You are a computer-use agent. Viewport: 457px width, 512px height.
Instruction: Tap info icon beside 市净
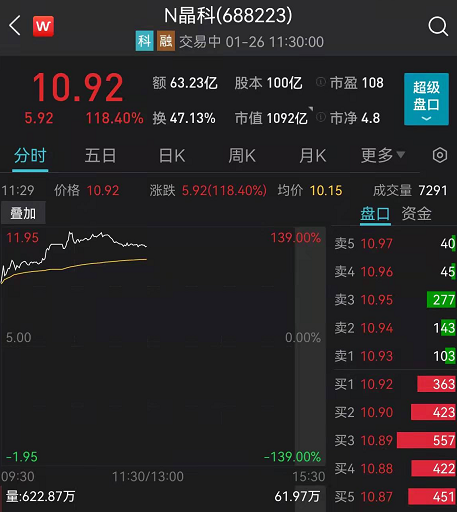320,117
